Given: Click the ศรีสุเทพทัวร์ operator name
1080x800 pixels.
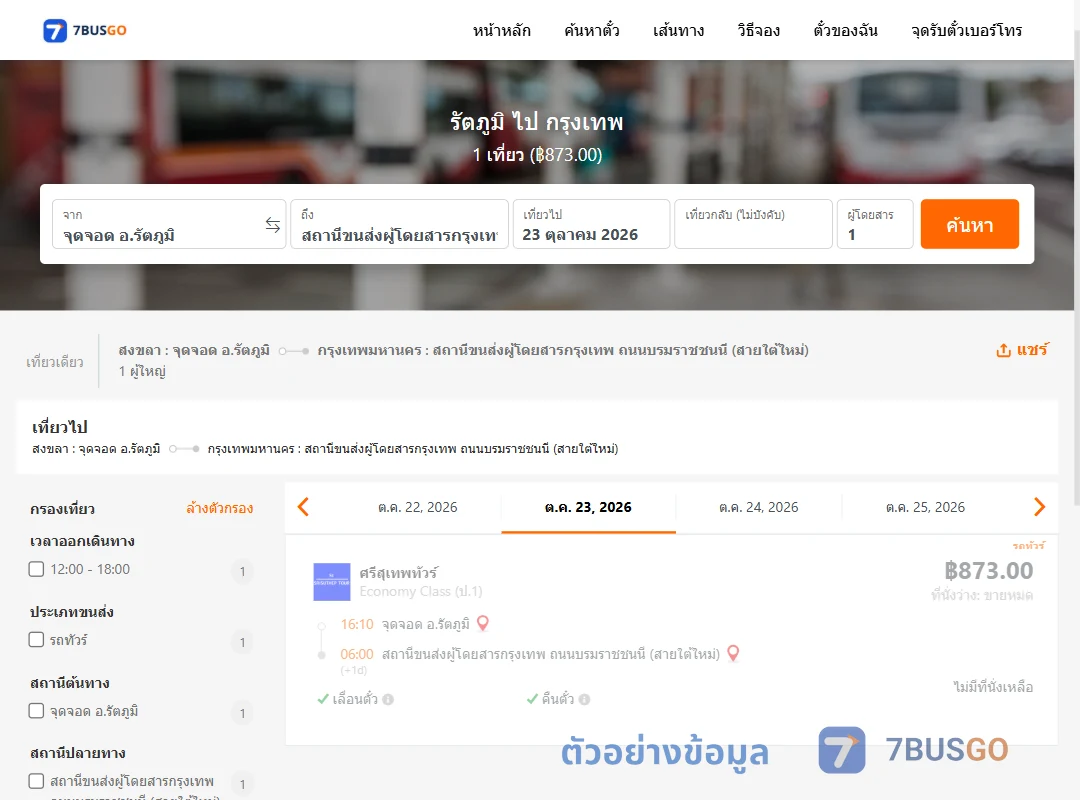Looking at the screenshot, I should [399, 573].
